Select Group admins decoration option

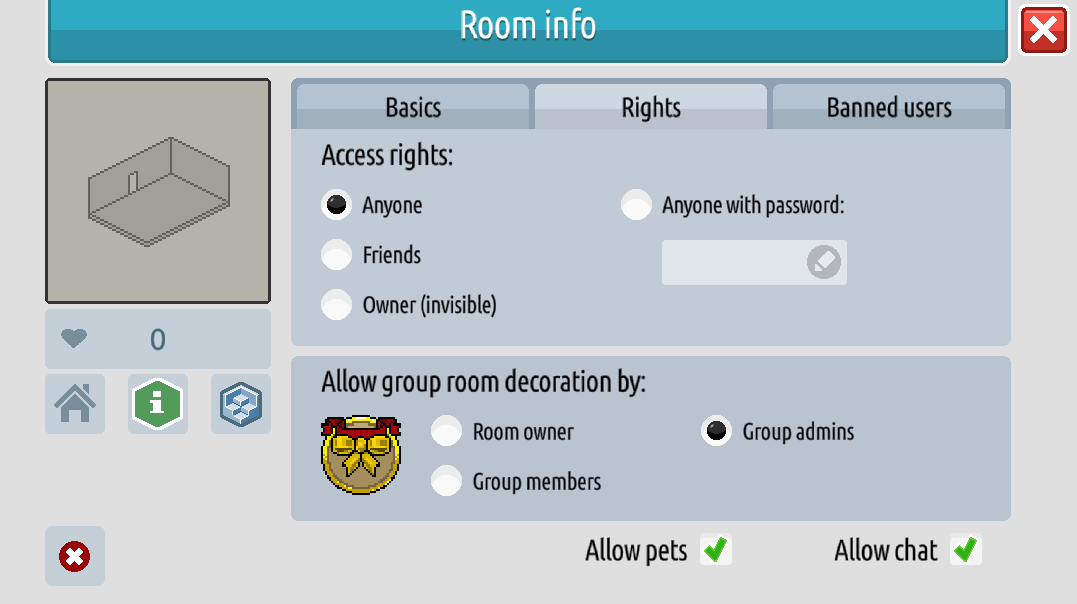pyautogui.click(x=716, y=432)
